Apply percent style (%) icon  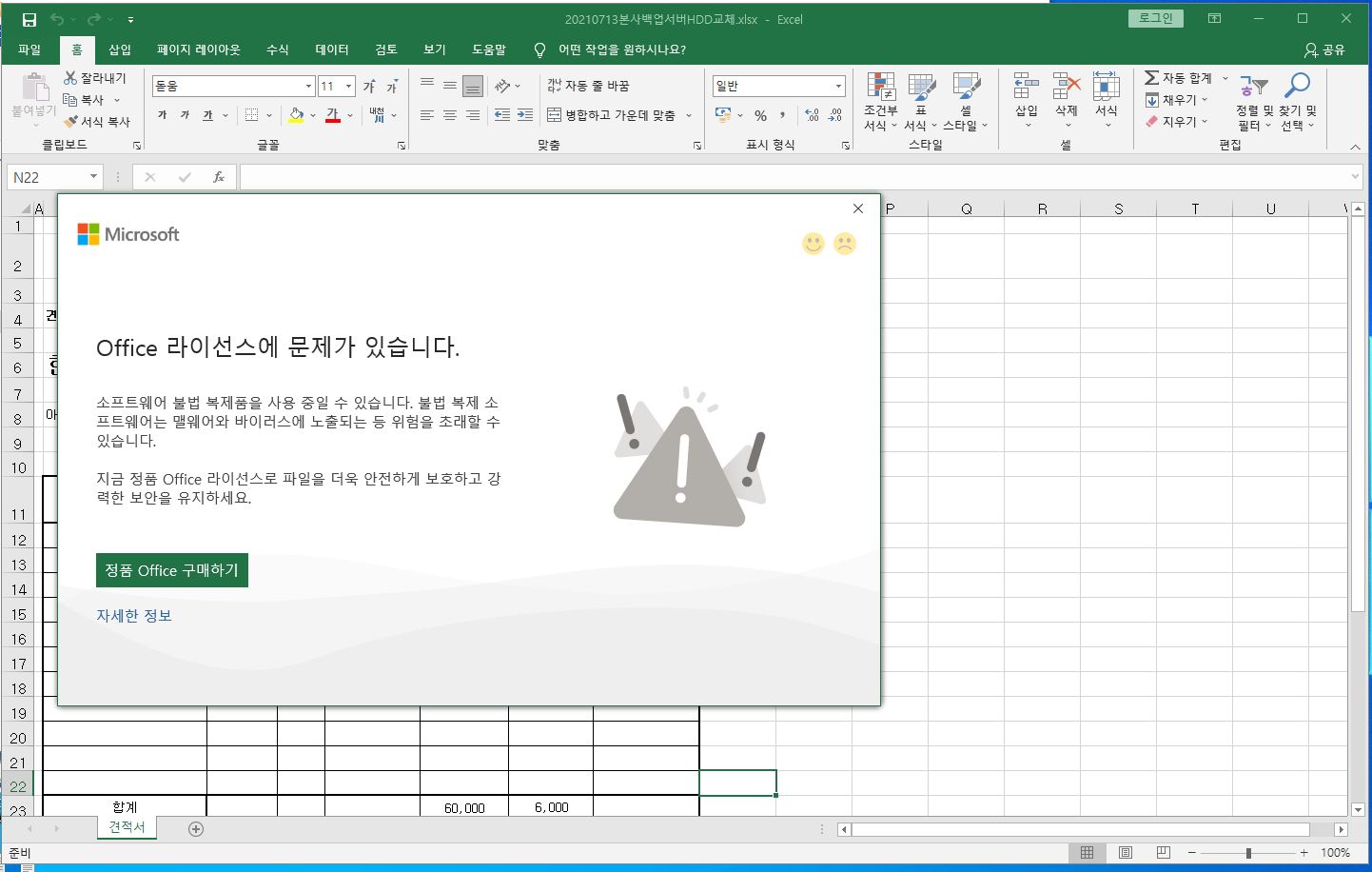coord(760,115)
